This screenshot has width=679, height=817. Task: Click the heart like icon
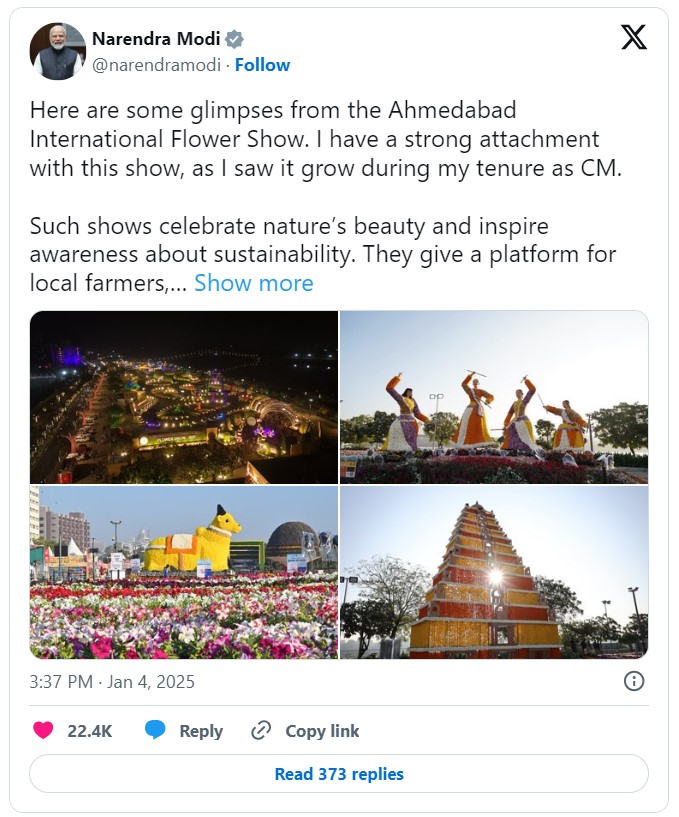(x=43, y=731)
